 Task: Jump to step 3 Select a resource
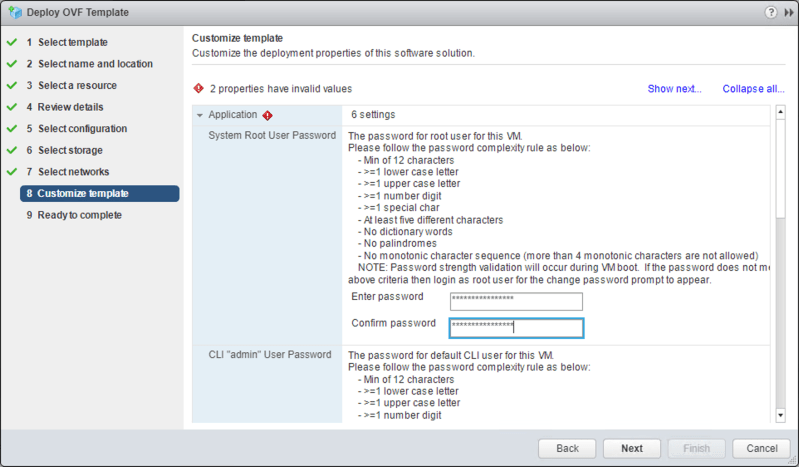click(x=76, y=85)
